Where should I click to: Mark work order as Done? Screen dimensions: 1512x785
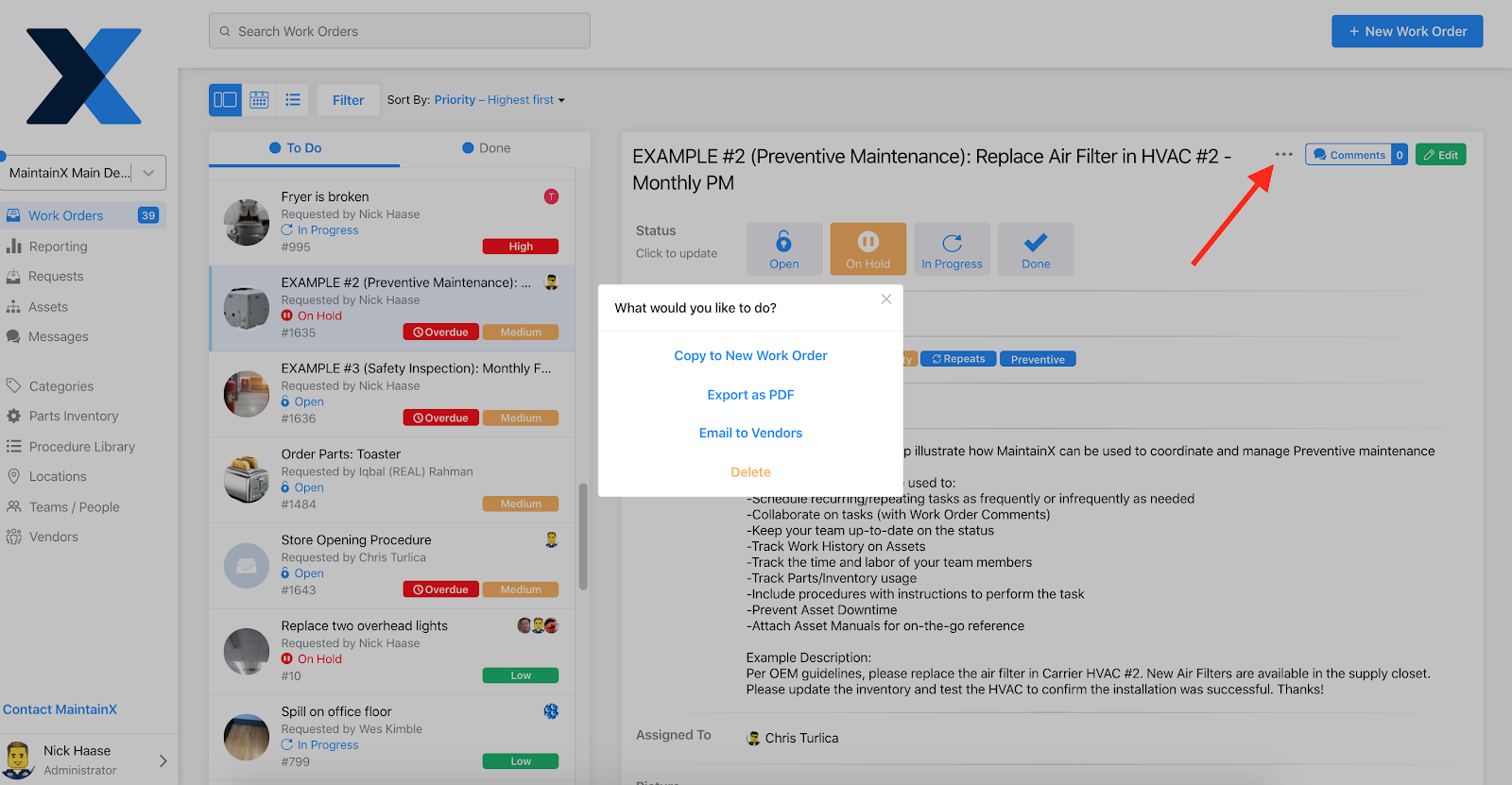(x=1036, y=249)
